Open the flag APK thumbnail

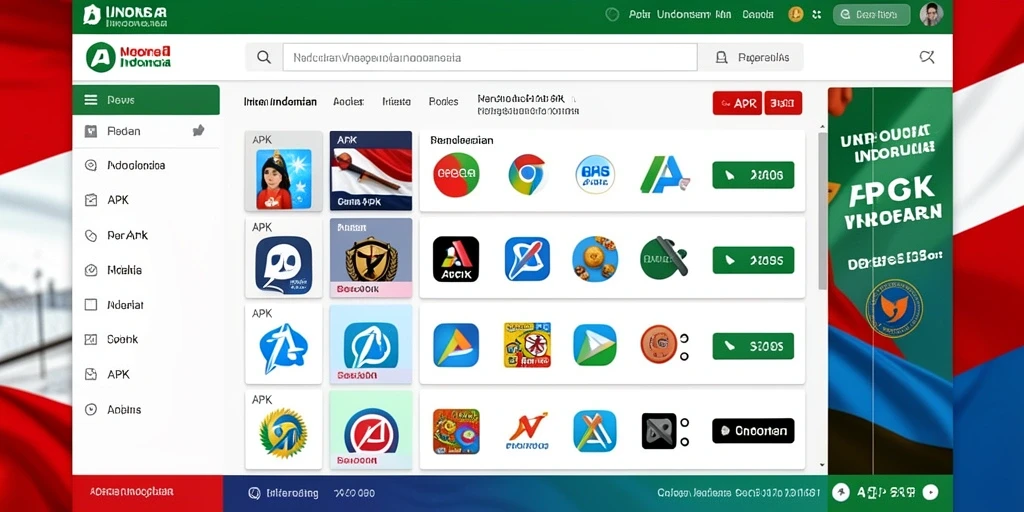pyautogui.click(x=370, y=171)
